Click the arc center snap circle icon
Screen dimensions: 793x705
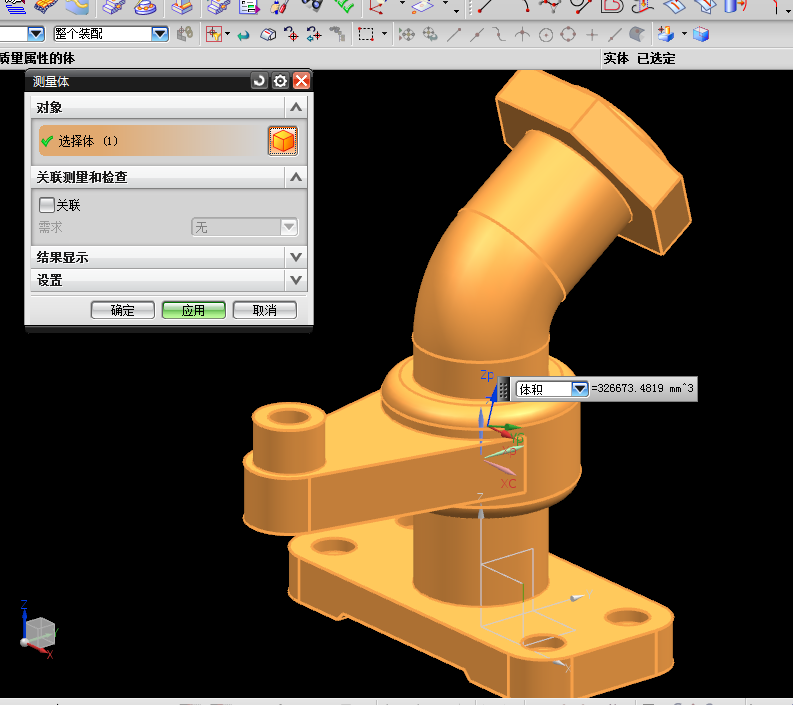546,34
